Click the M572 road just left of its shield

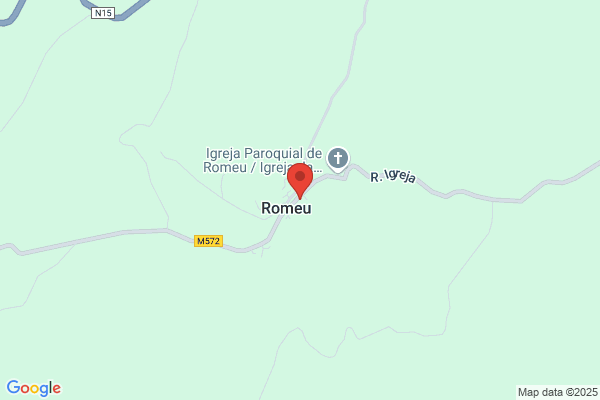pos(180,236)
